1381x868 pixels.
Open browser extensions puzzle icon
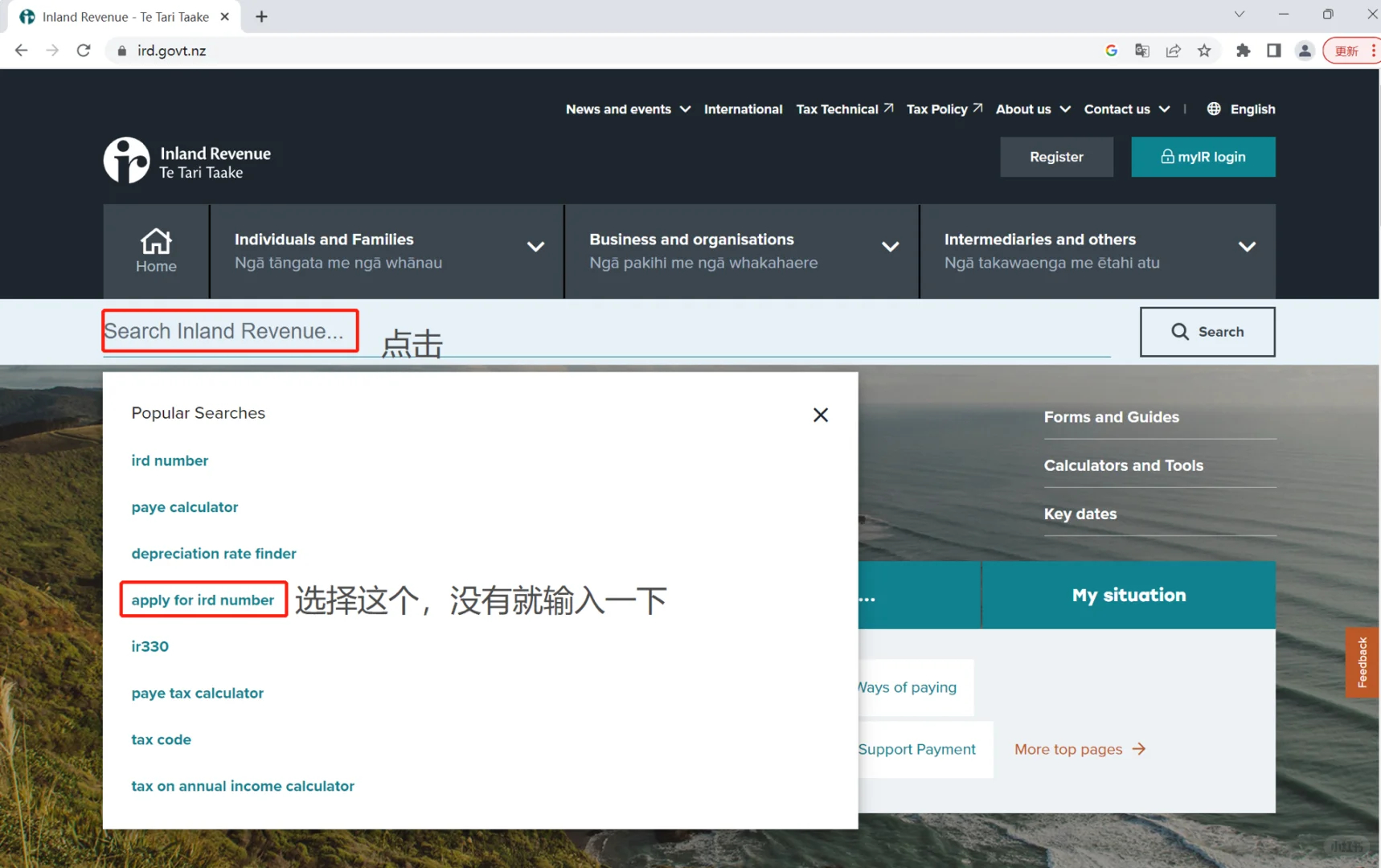click(x=1243, y=51)
